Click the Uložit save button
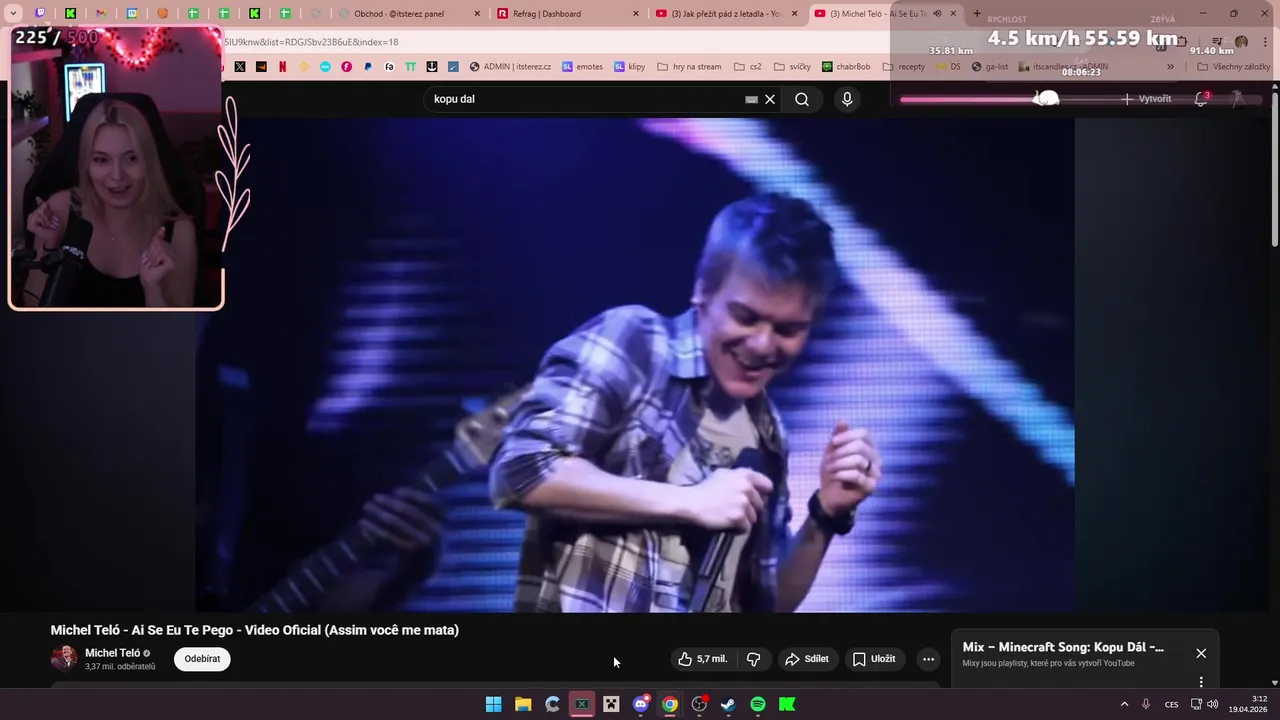The height and width of the screenshot is (720, 1280). pos(874,659)
